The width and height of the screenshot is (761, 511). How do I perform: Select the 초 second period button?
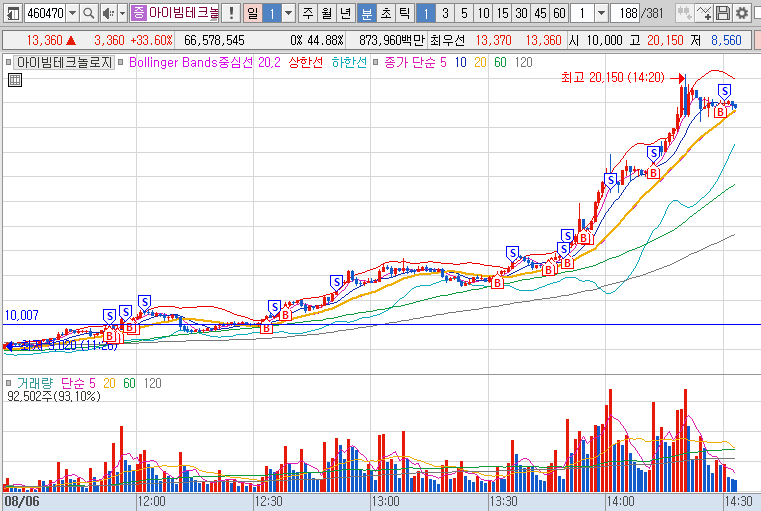click(x=385, y=13)
